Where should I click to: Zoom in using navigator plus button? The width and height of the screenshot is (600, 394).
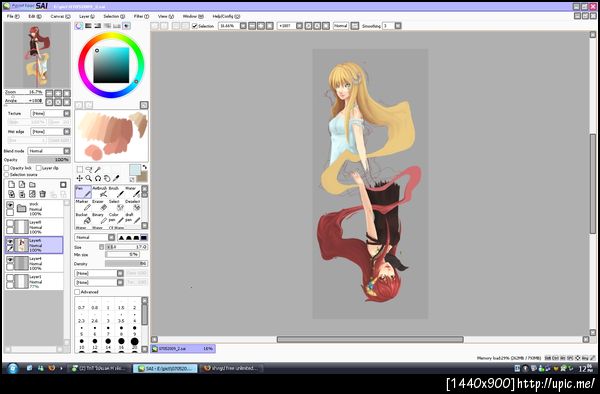click(58, 93)
